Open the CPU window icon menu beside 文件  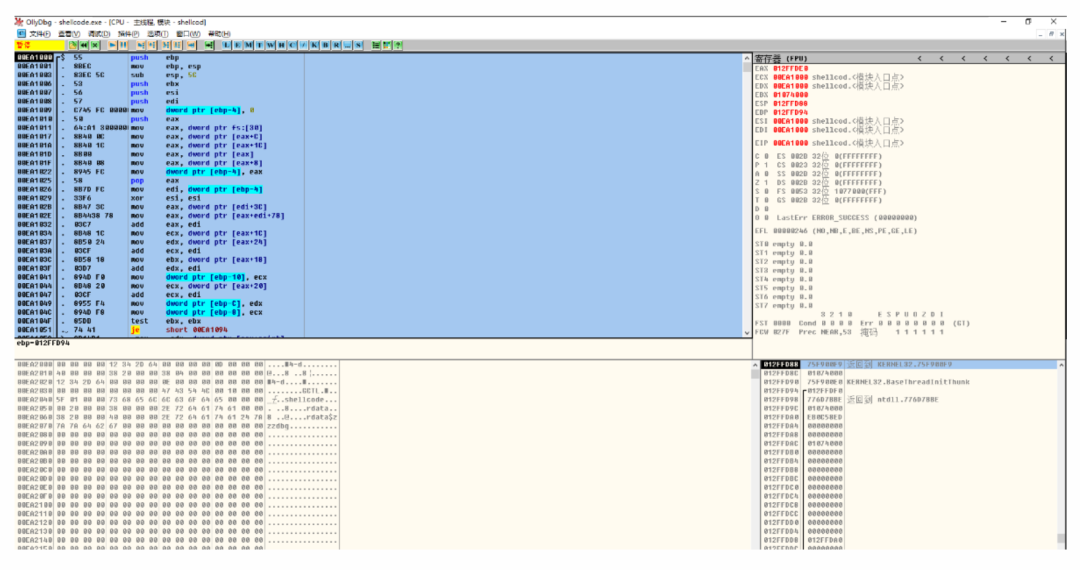tap(21, 33)
